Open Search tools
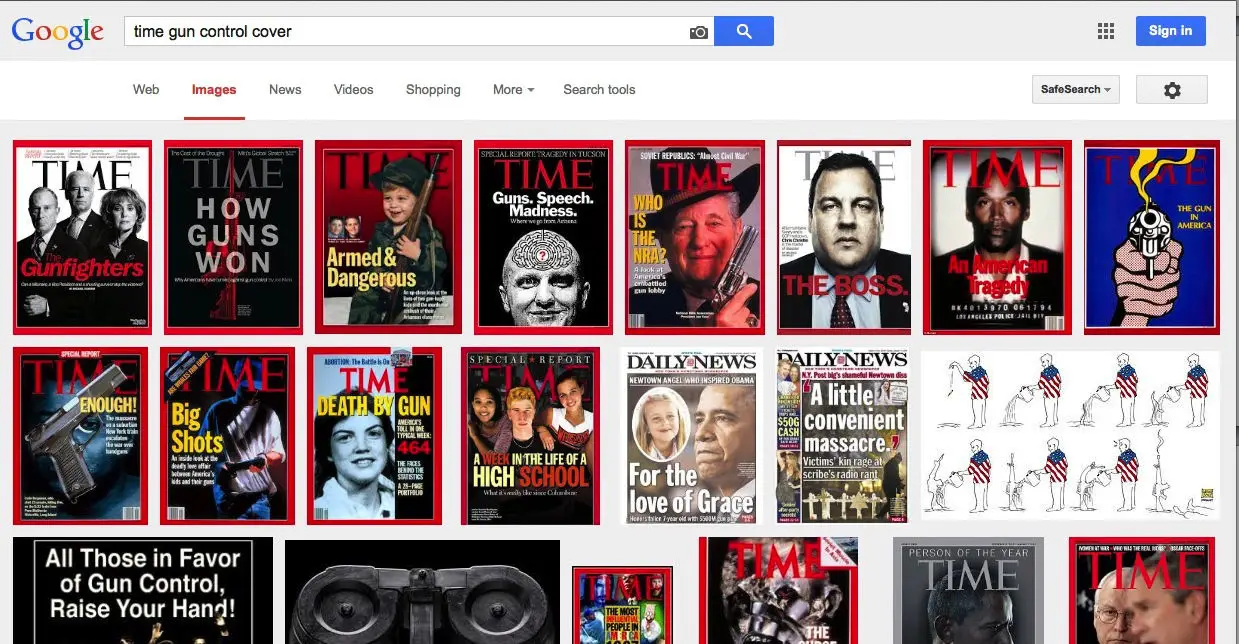Image resolution: width=1239 pixels, height=644 pixels. [599, 89]
